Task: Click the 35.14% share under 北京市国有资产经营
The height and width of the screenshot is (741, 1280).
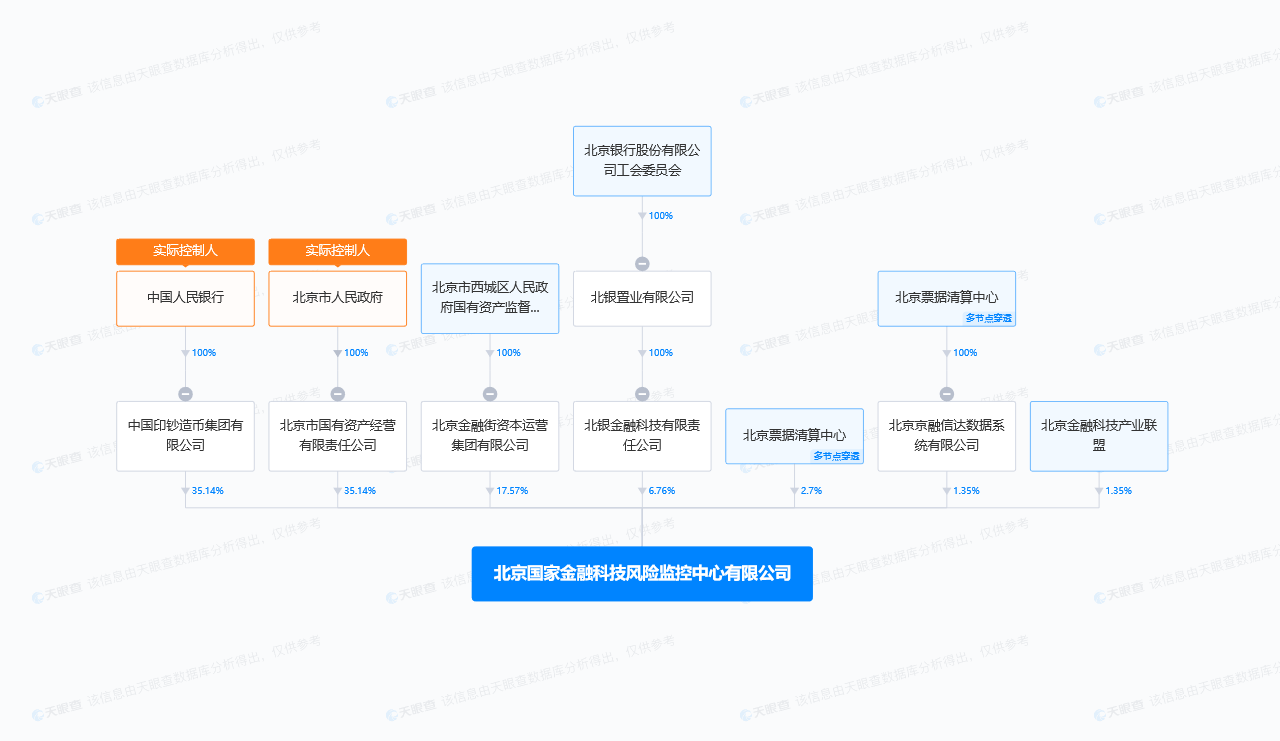Action: (360, 491)
